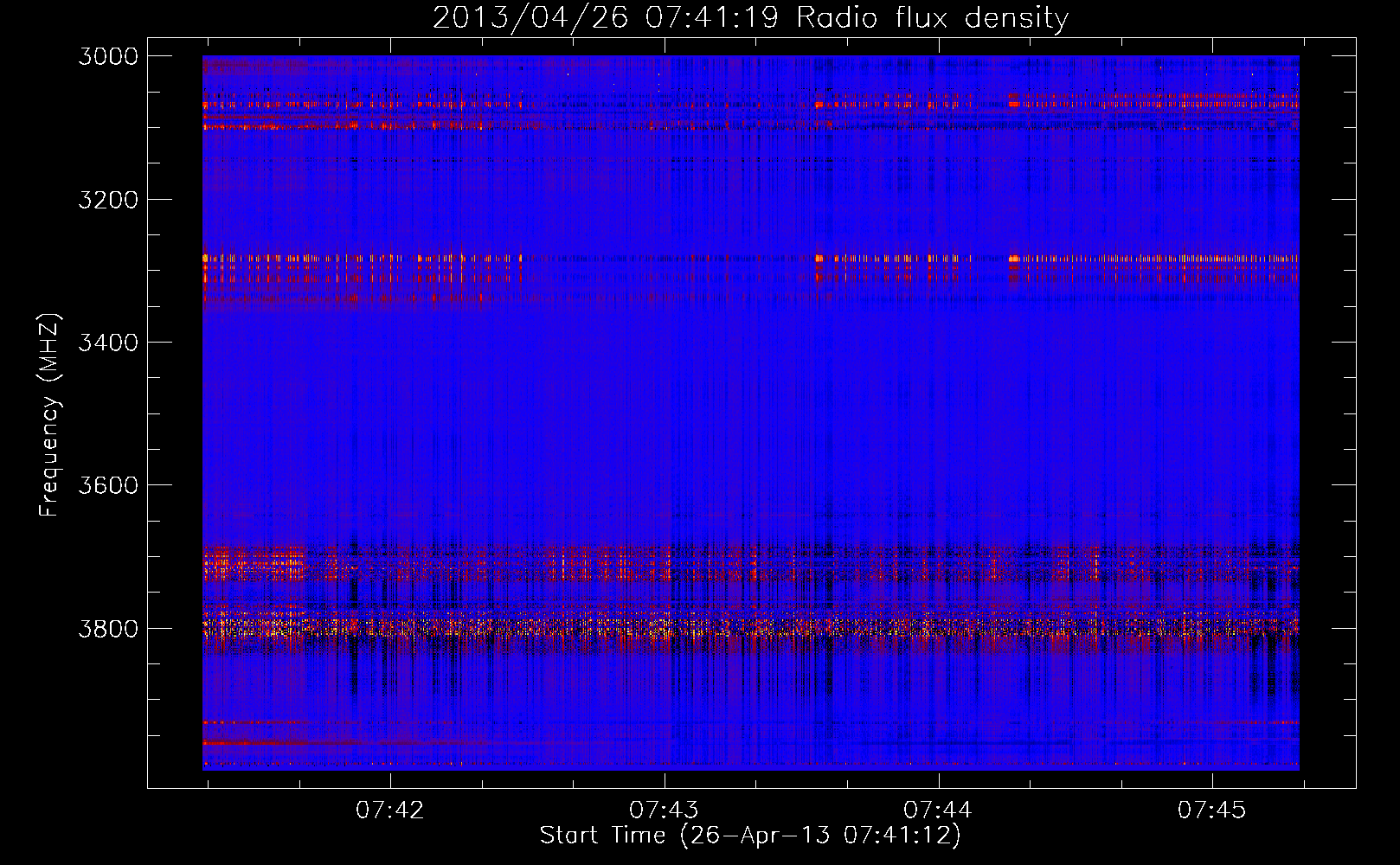This screenshot has width=1400, height=865.
Task: Click the 3600 frequency axis label
Action: (108, 485)
